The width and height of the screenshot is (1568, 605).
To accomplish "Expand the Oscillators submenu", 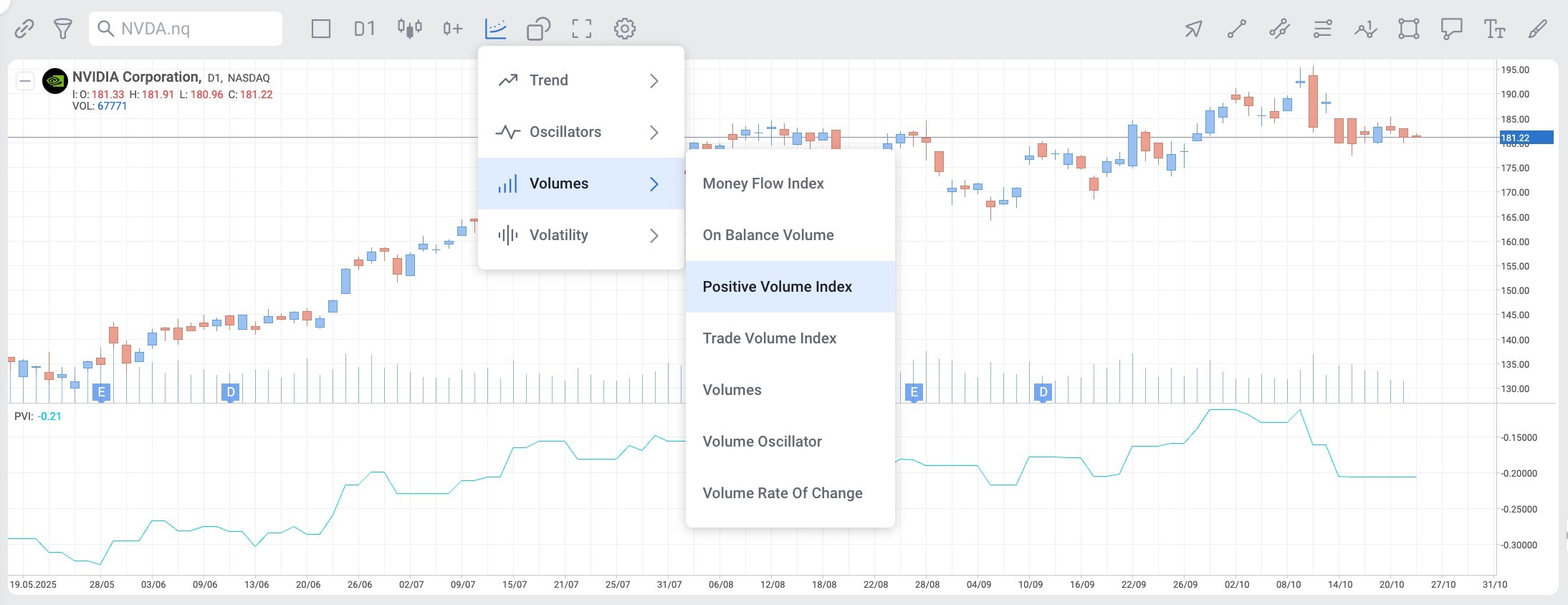I will (x=581, y=132).
